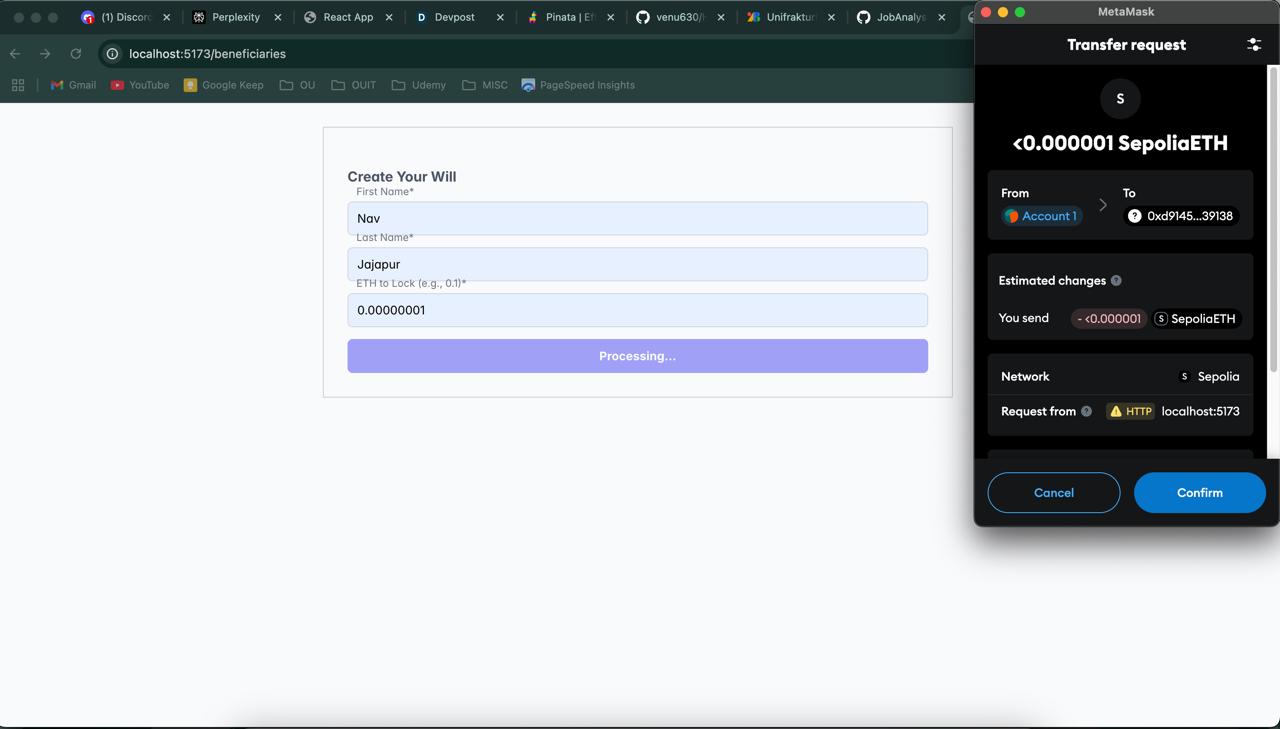This screenshot has height=729, width=1280.
Task: Click the Request from help icon
Action: point(1086,411)
